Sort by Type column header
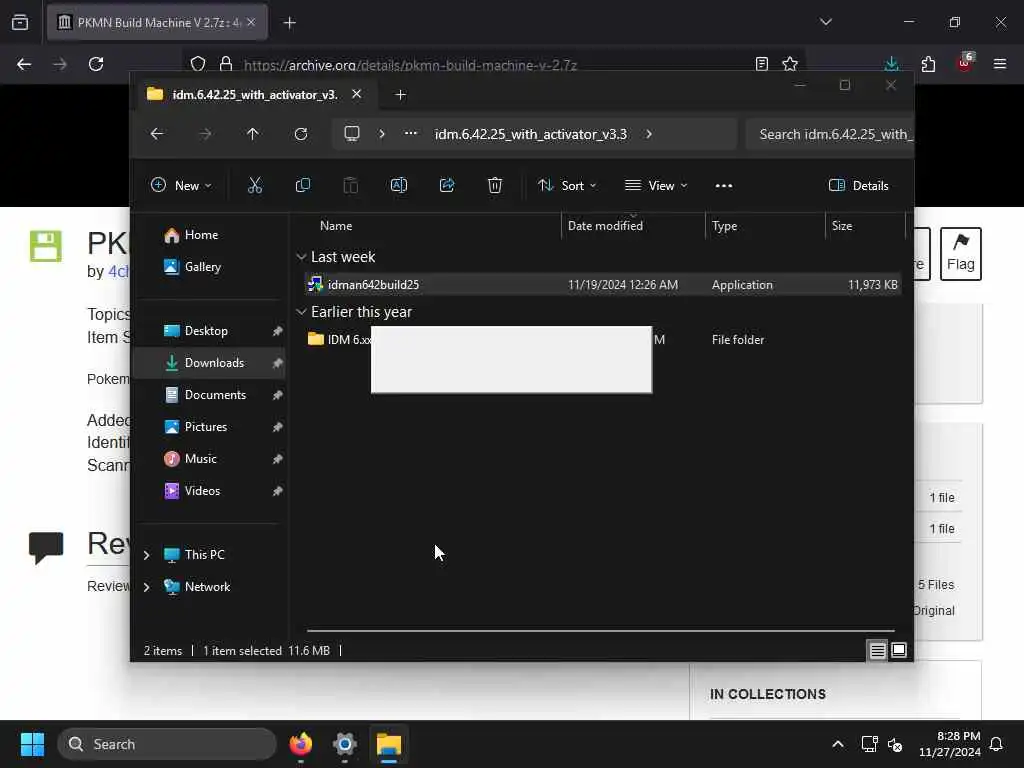This screenshot has width=1024, height=768. tap(765, 226)
